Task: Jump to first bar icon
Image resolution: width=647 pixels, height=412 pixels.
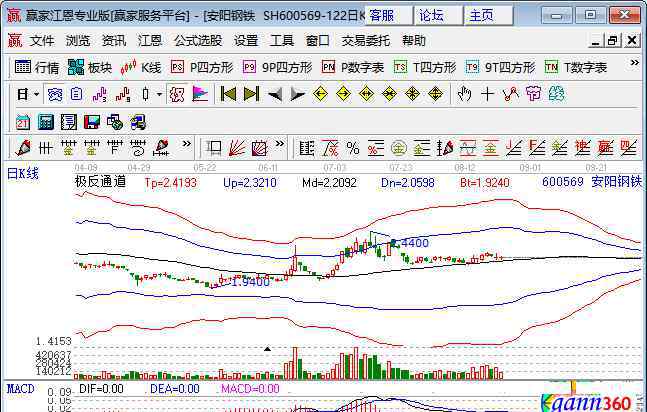Action: pyautogui.click(x=228, y=95)
